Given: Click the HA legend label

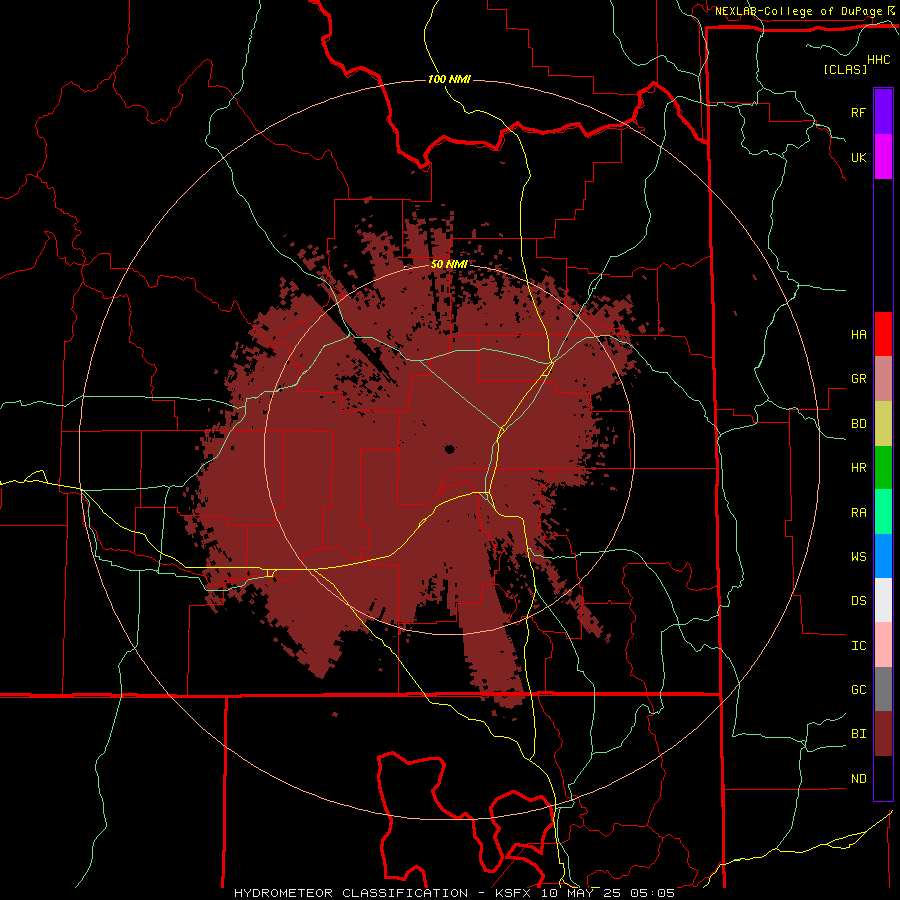Looking at the screenshot, I should 858,335.
